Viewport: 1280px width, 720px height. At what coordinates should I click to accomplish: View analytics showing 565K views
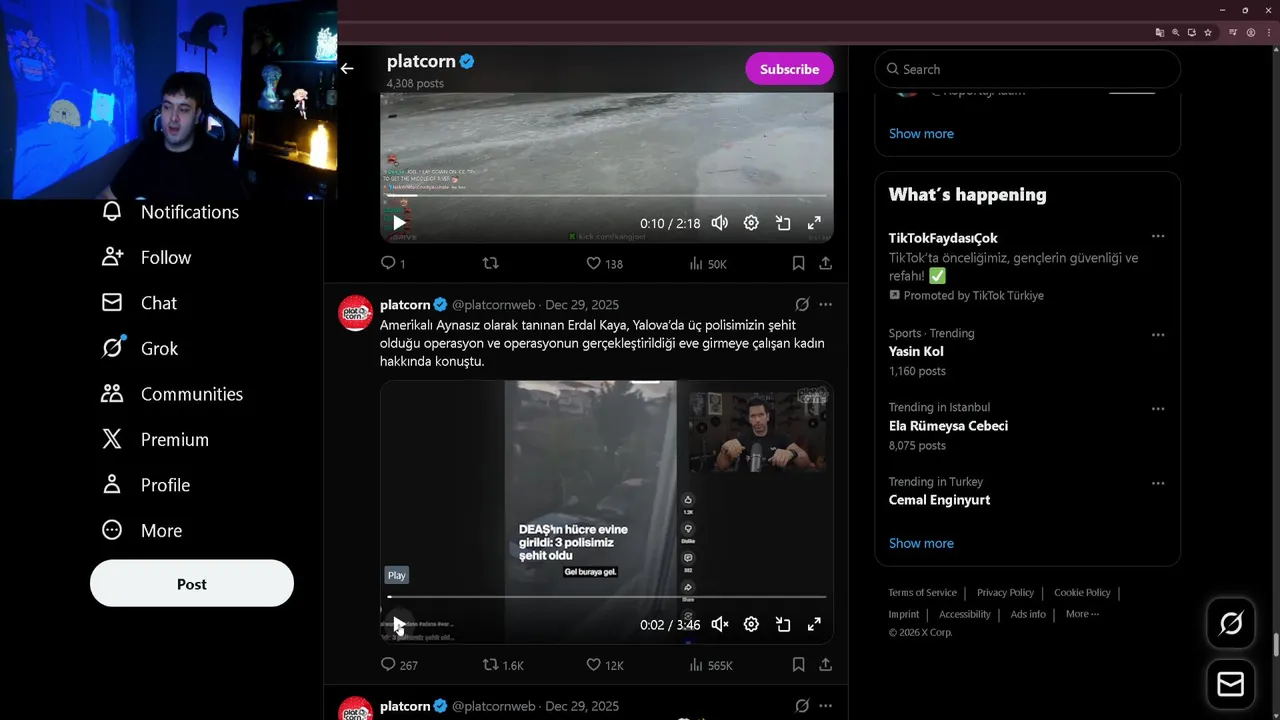pyautogui.click(x=711, y=664)
